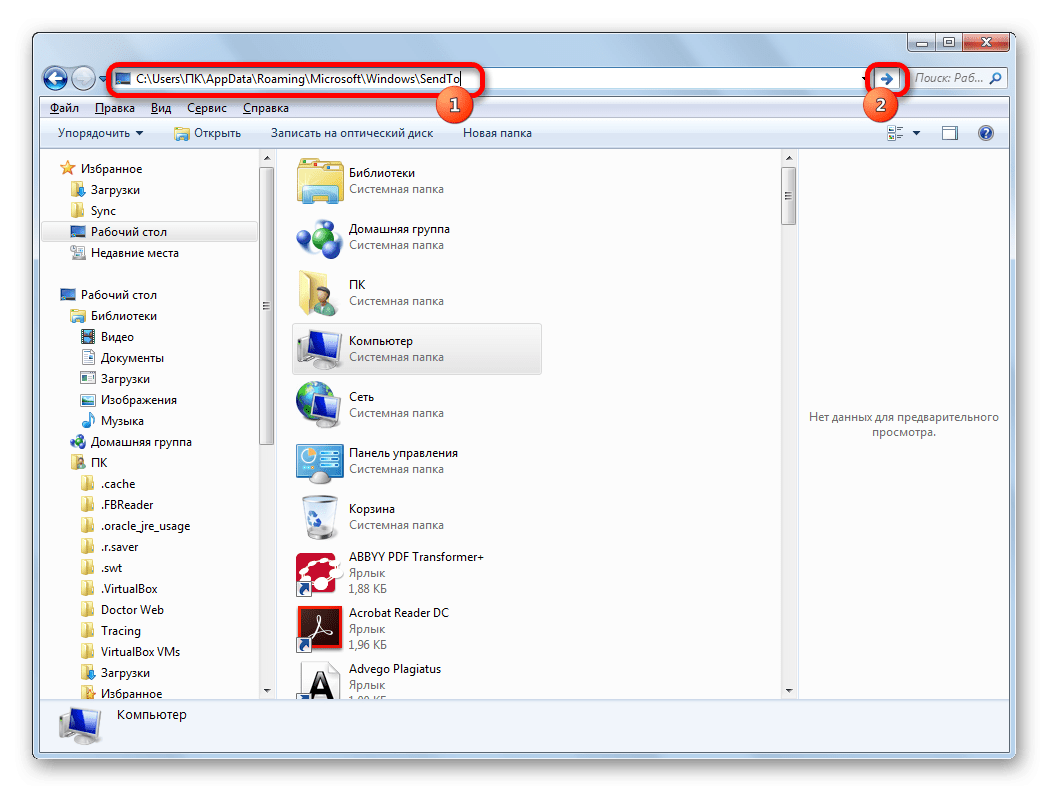This screenshot has height=792, width=1049.
Task: Select Домашняя группа in the tree
Action: click(x=131, y=442)
